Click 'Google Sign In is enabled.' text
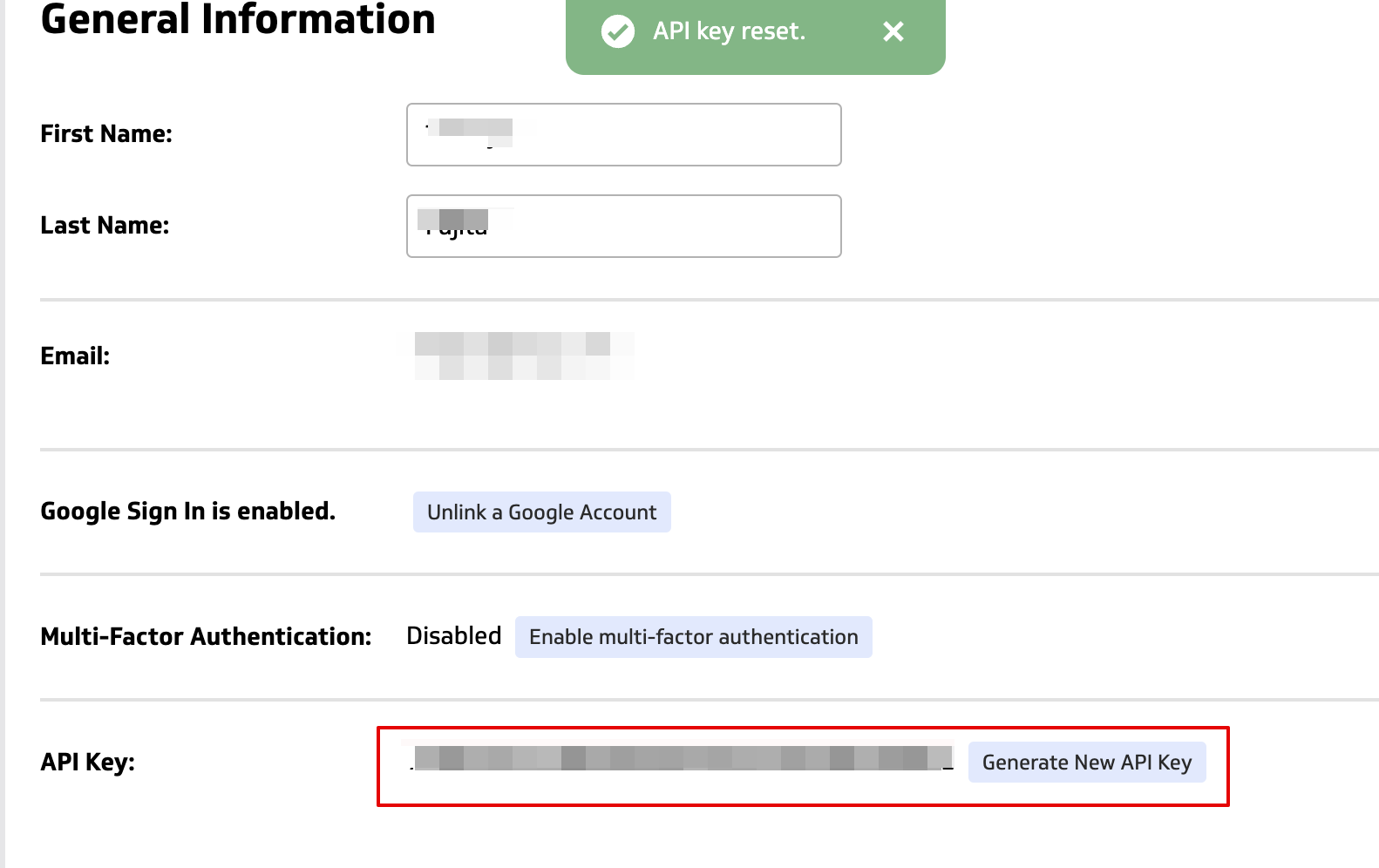This screenshot has height=868, width=1379. click(187, 512)
